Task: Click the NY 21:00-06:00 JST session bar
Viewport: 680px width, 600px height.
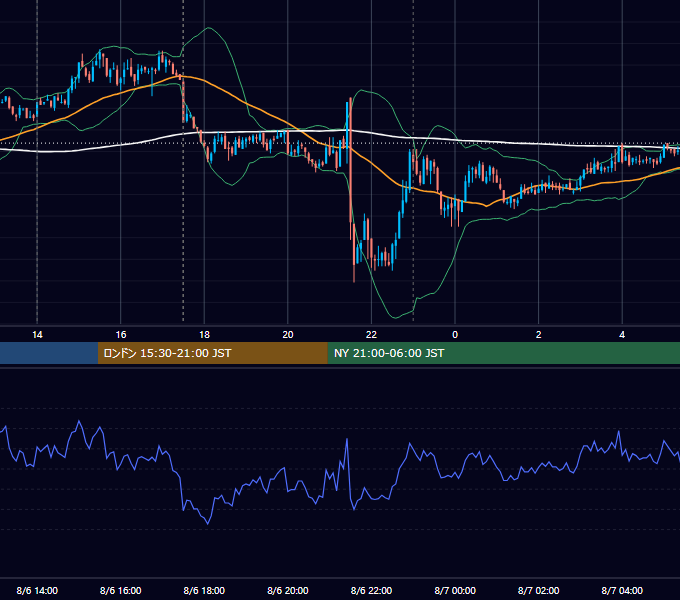Action: [x=503, y=353]
